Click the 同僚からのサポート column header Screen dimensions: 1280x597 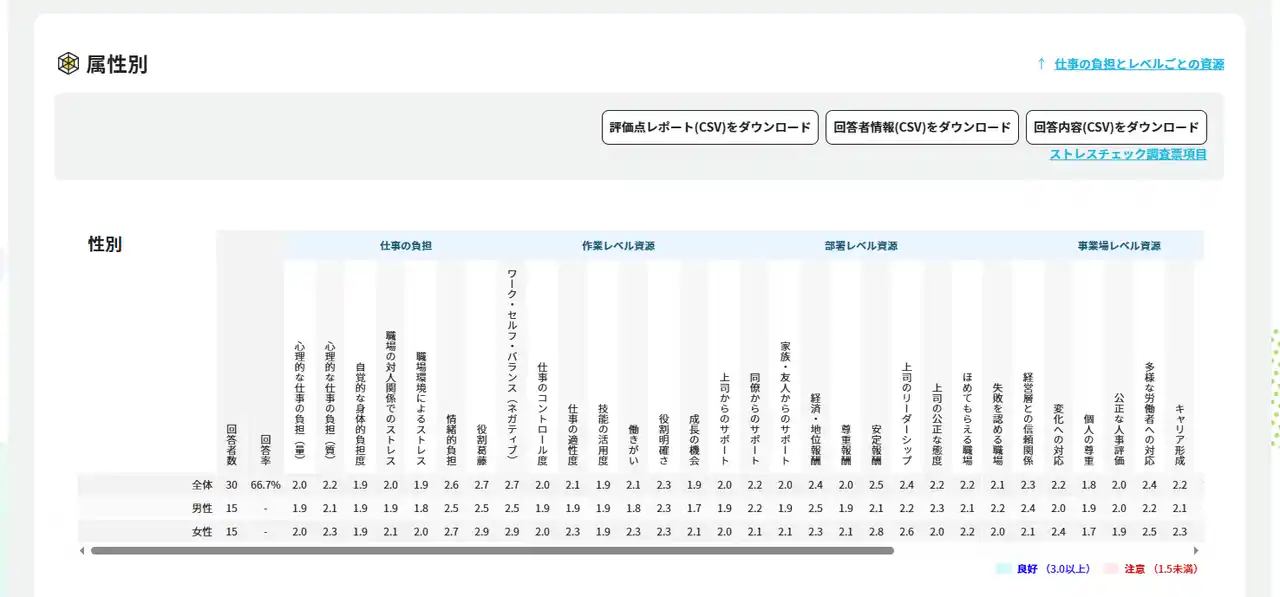(755, 419)
